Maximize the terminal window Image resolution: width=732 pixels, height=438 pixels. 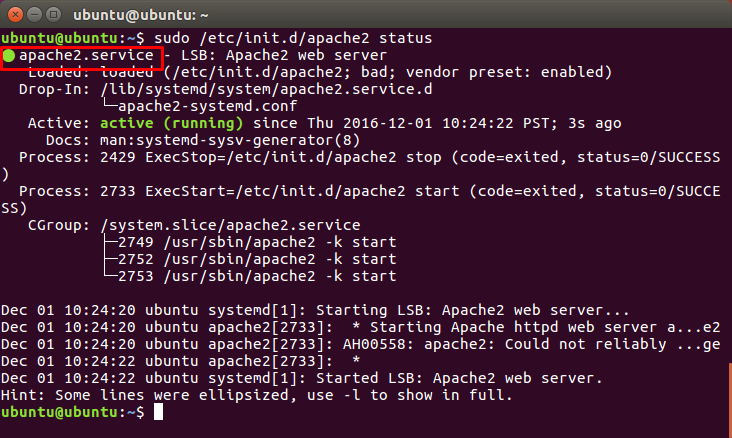(53, 13)
